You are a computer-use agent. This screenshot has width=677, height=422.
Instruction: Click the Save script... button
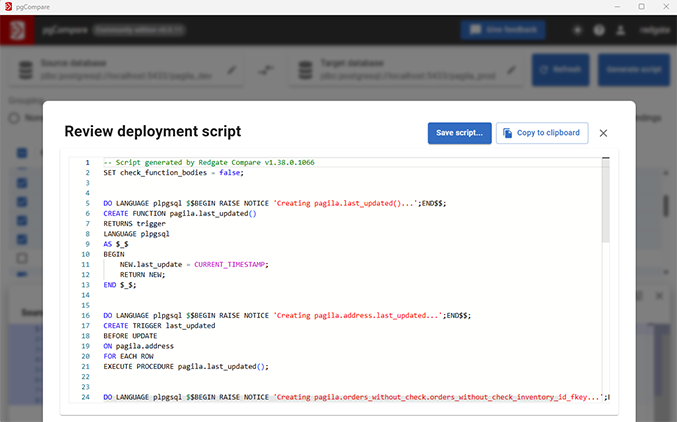(459, 133)
